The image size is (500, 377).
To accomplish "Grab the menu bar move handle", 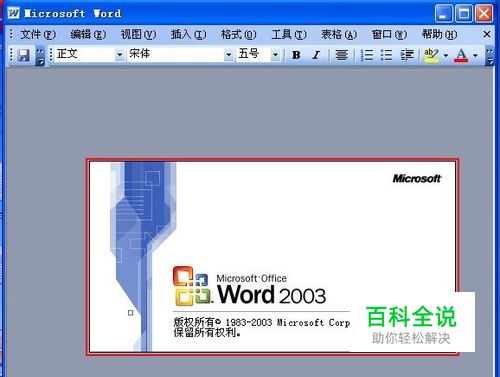I will coord(12,34).
